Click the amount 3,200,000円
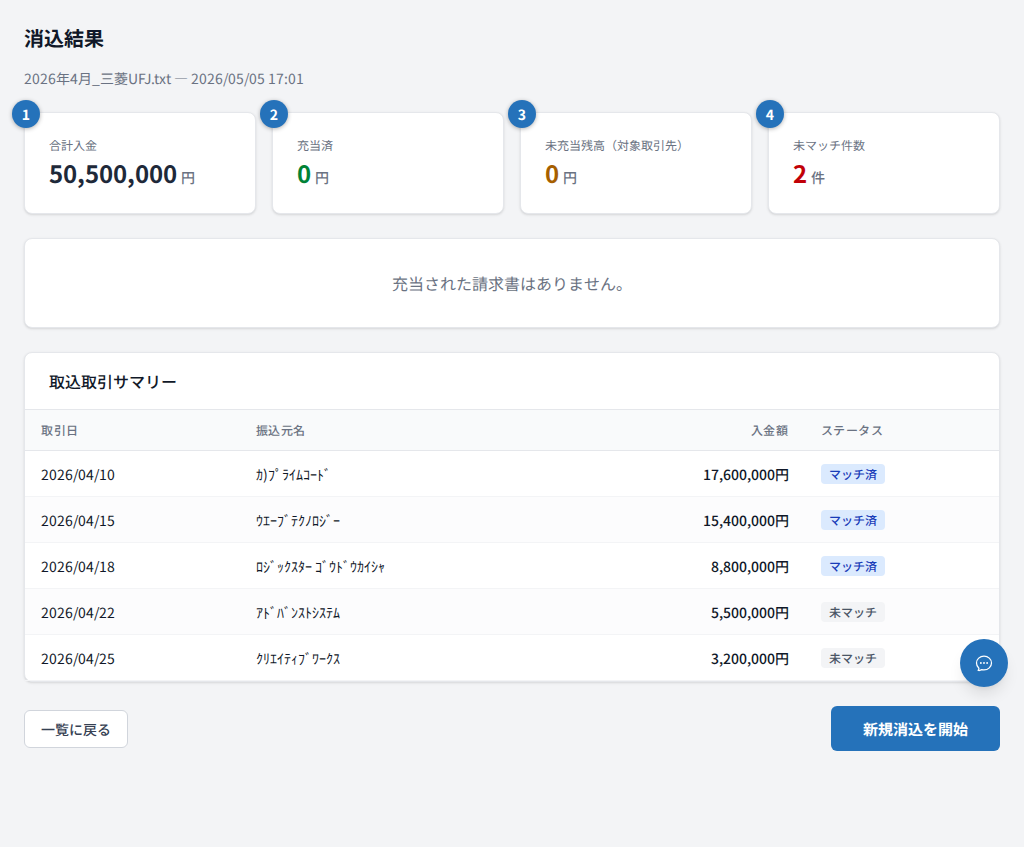This screenshot has width=1024, height=847. coord(750,659)
